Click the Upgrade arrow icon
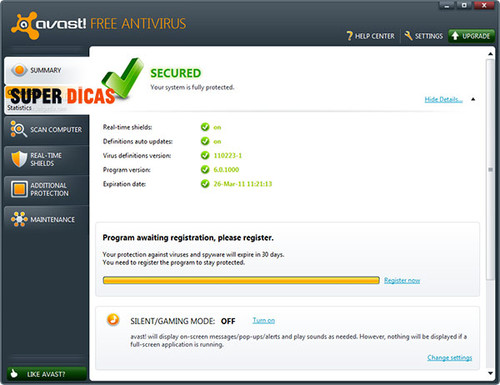Image resolution: width=500 pixels, height=385 pixels. coord(455,36)
